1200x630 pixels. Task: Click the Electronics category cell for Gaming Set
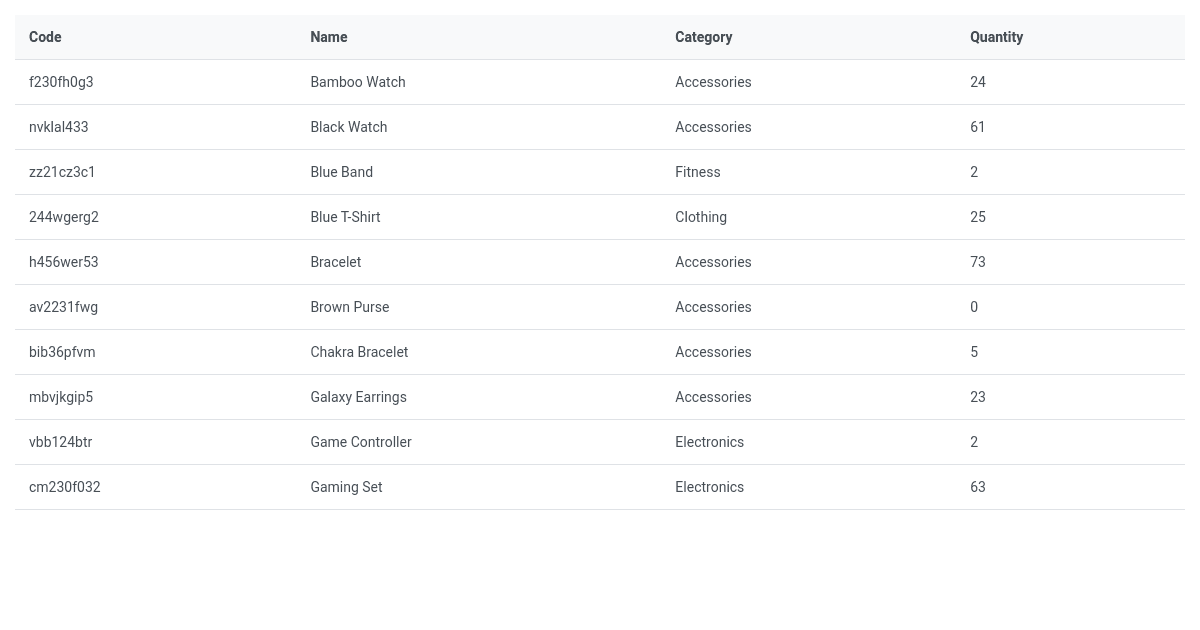[x=709, y=487]
